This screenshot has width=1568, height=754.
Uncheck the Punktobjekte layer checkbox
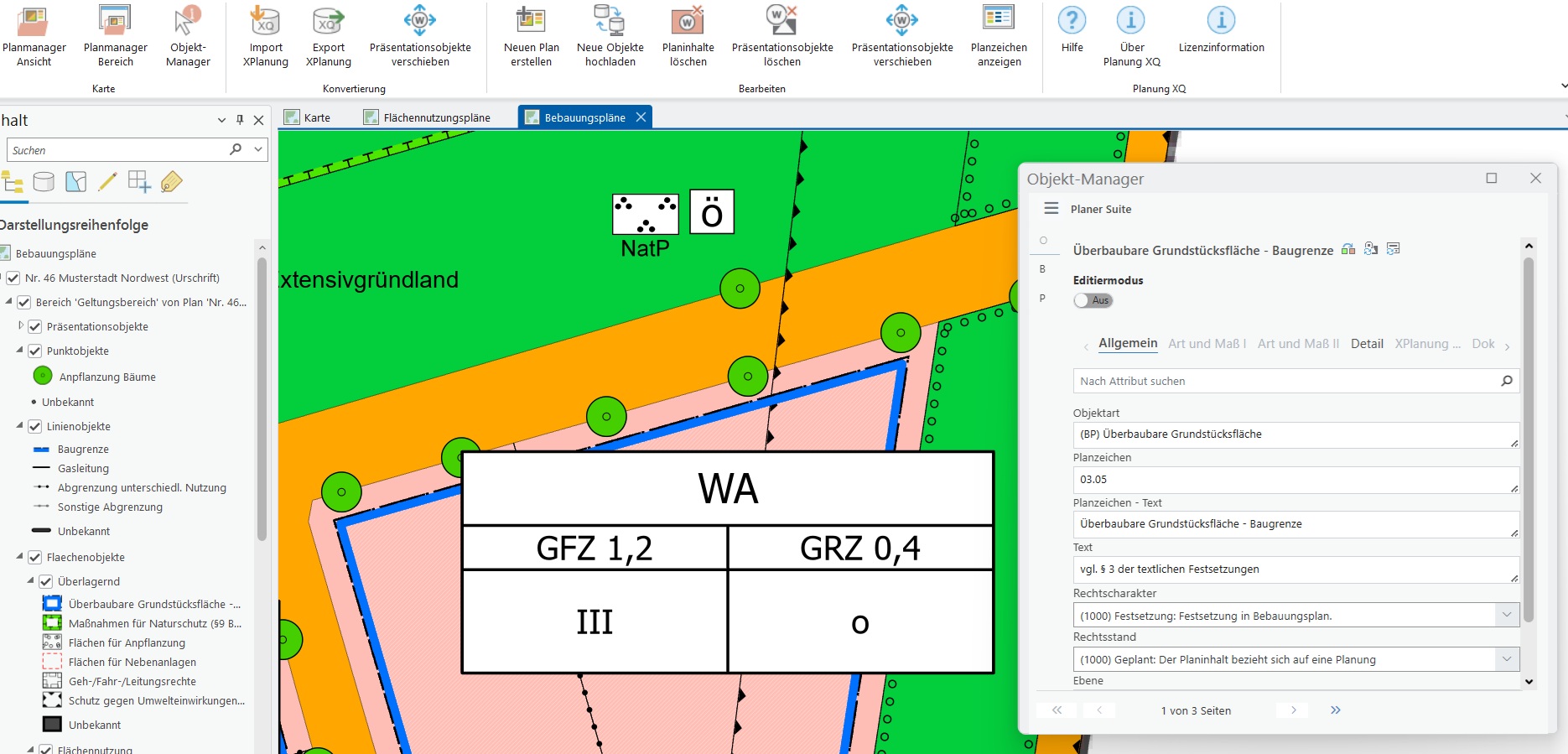click(x=35, y=351)
